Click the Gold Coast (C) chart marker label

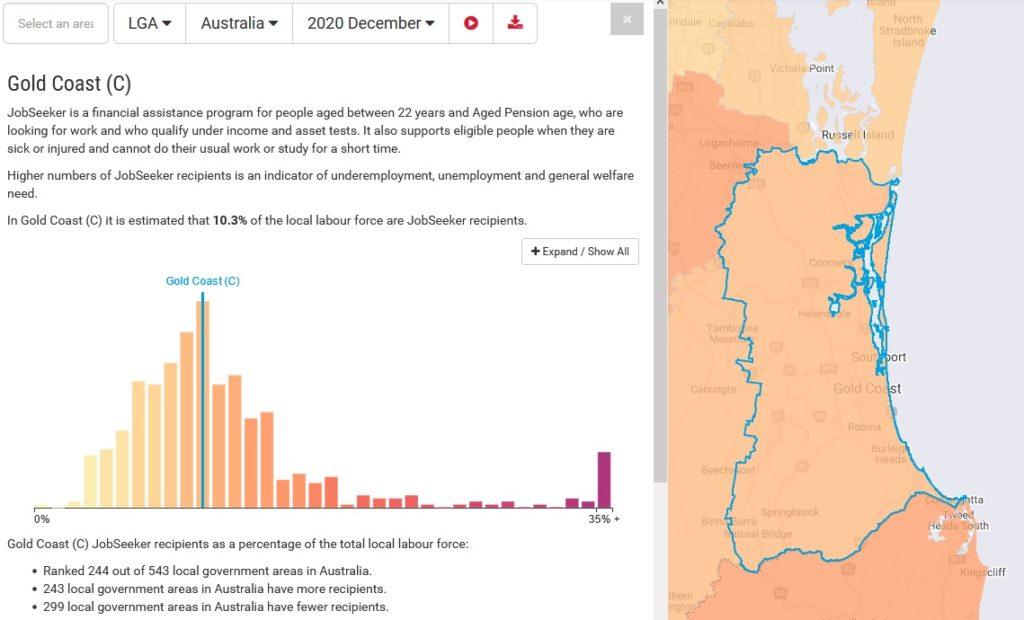[x=202, y=281]
